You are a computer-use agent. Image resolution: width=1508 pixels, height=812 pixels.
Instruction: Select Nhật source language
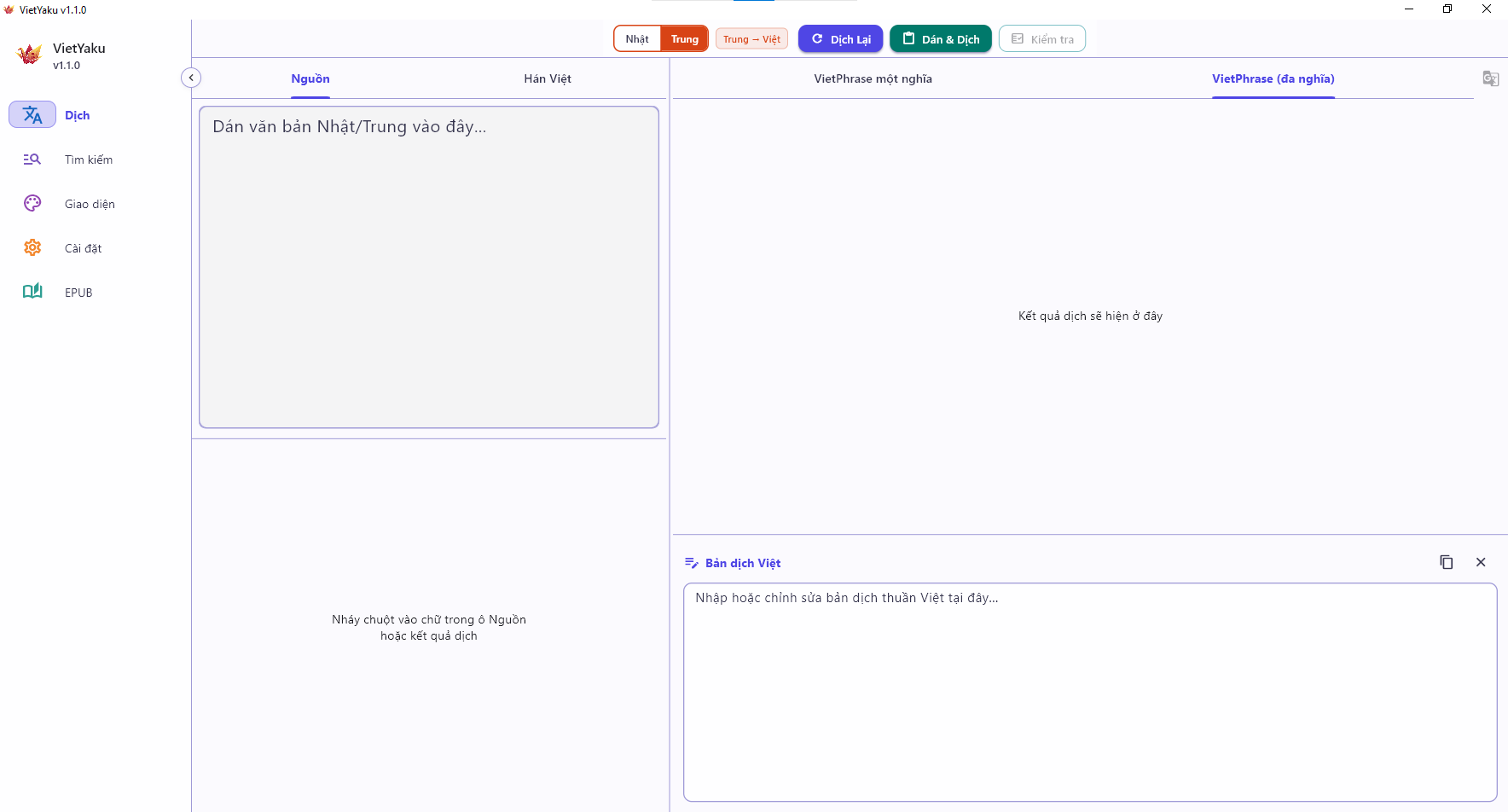pos(637,38)
